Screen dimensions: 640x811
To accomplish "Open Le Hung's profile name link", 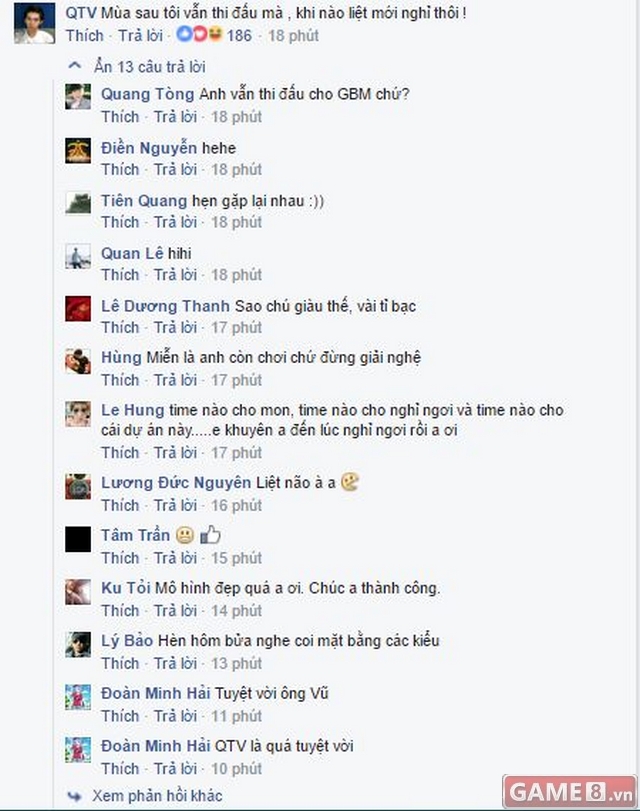I will tap(132, 410).
